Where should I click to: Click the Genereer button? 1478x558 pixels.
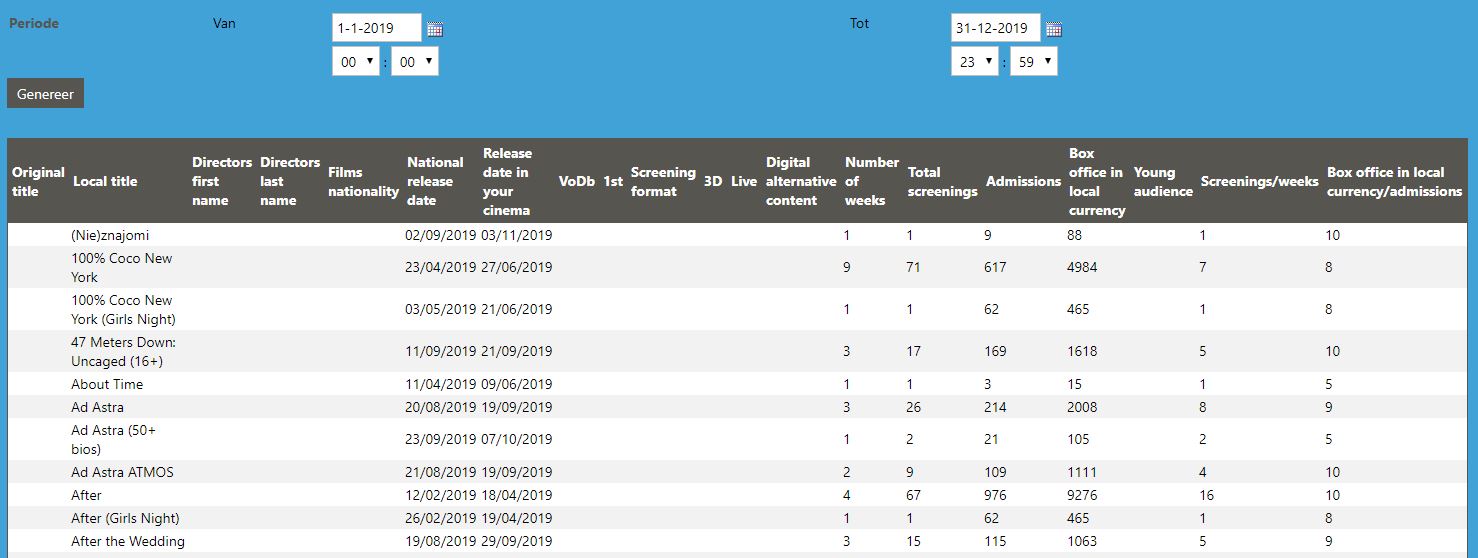[x=46, y=93]
